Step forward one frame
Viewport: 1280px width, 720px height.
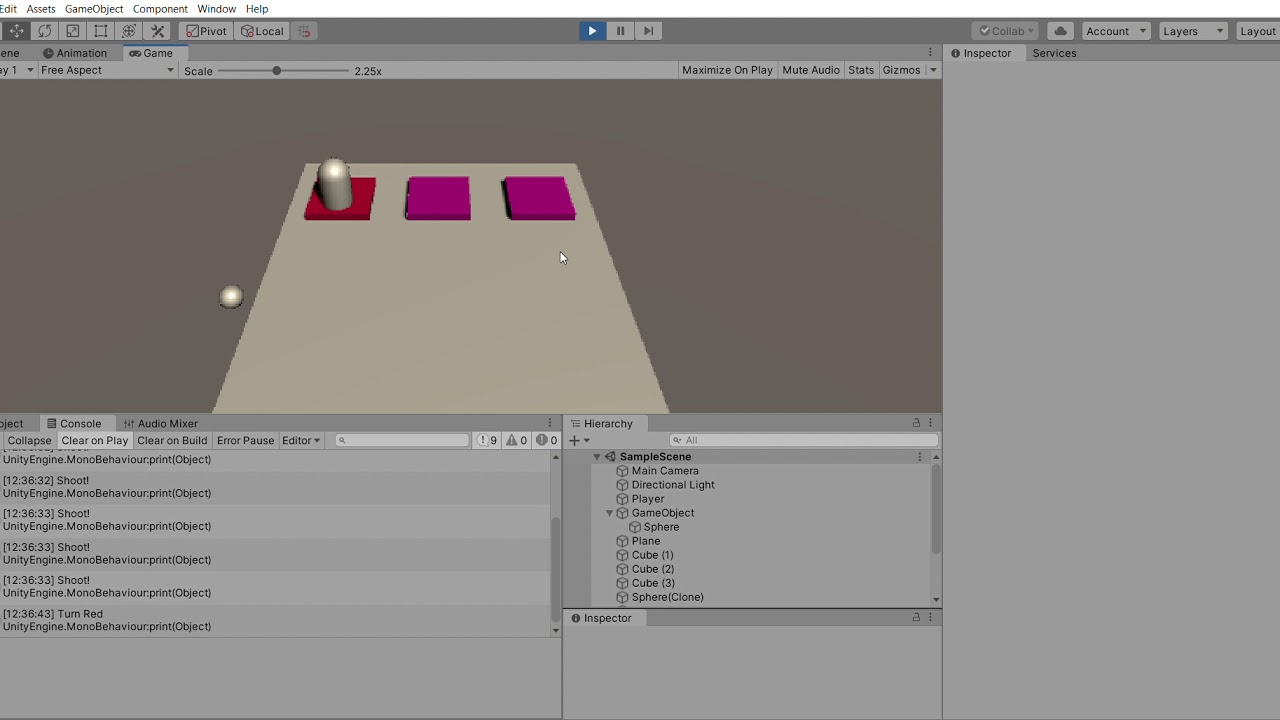pyautogui.click(x=648, y=31)
